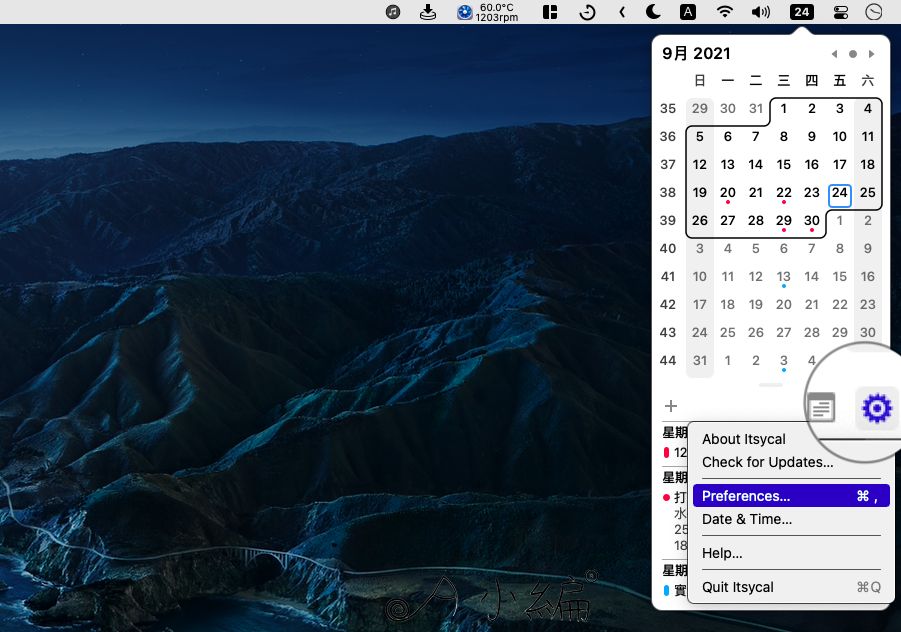Click the Itsycal 24 date menu bar icon
The width and height of the screenshot is (901, 632).
pyautogui.click(x=802, y=11)
